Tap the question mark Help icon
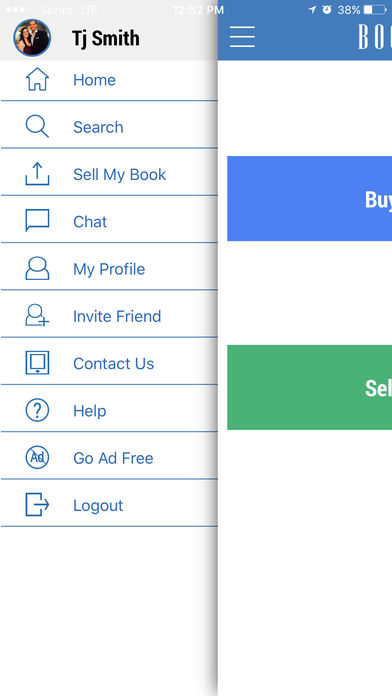The image size is (392, 696). 37,410
